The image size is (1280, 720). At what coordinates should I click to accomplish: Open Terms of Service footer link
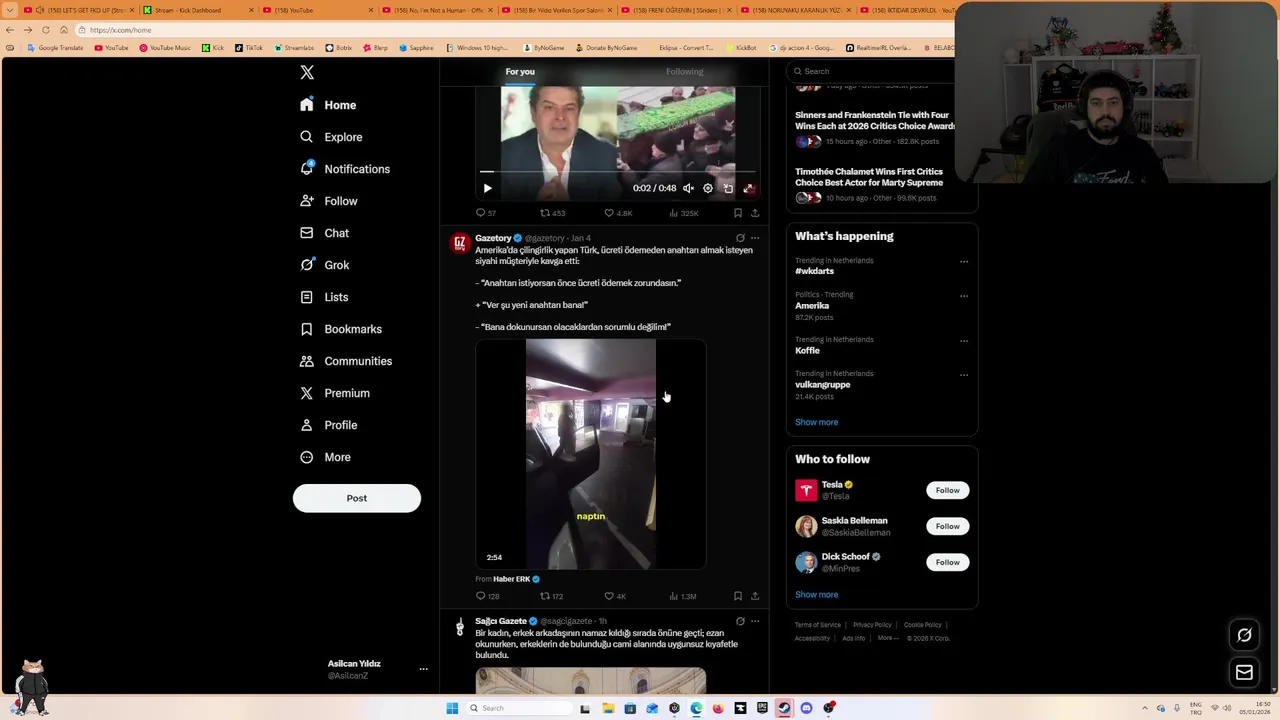click(818, 625)
